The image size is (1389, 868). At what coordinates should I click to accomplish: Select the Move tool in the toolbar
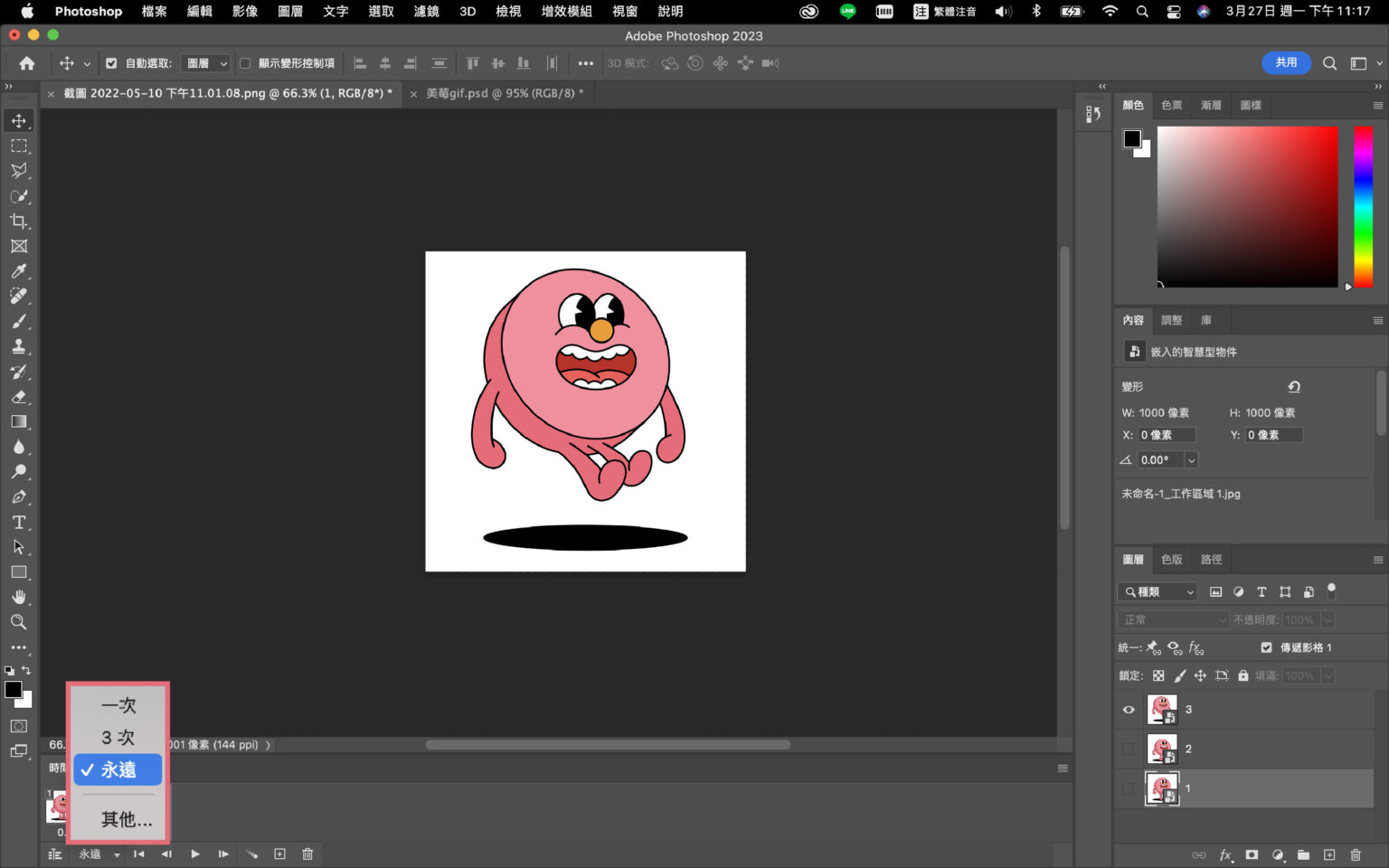[19, 120]
